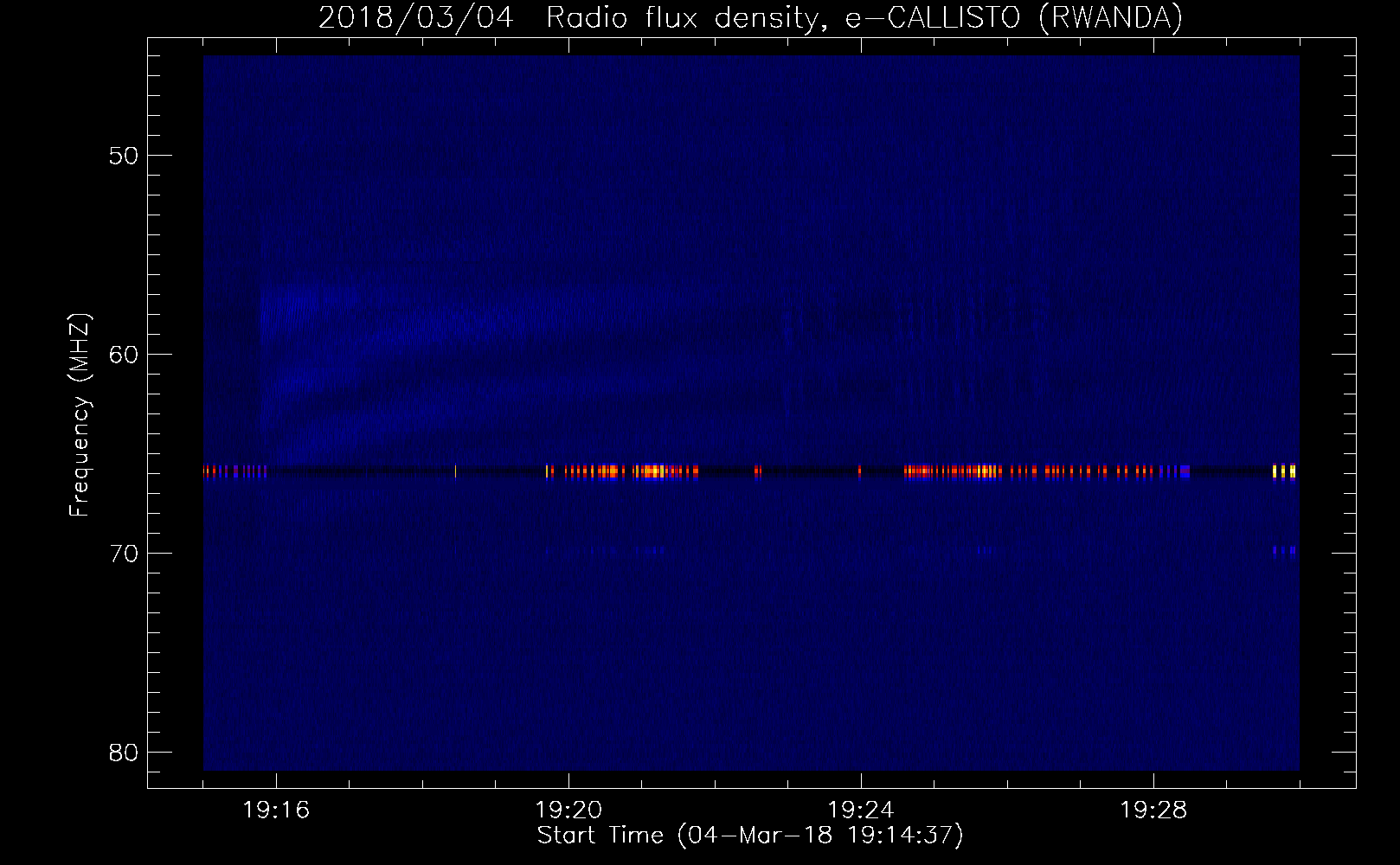Click the time tick label '19:16'
The height and width of the screenshot is (865, 1400).
[x=276, y=811]
